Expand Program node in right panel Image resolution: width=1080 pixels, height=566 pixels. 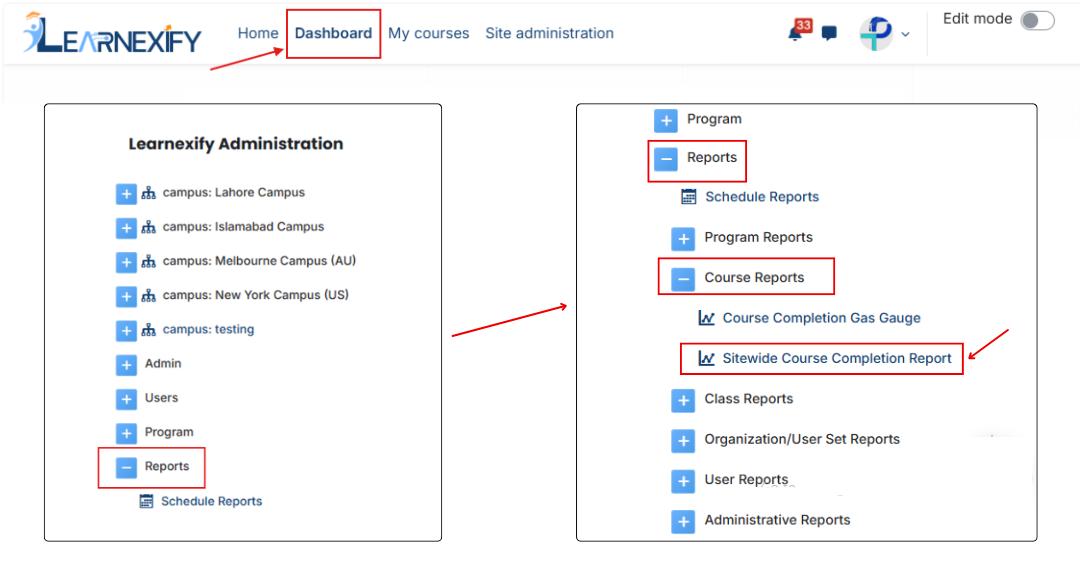(x=665, y=120)
